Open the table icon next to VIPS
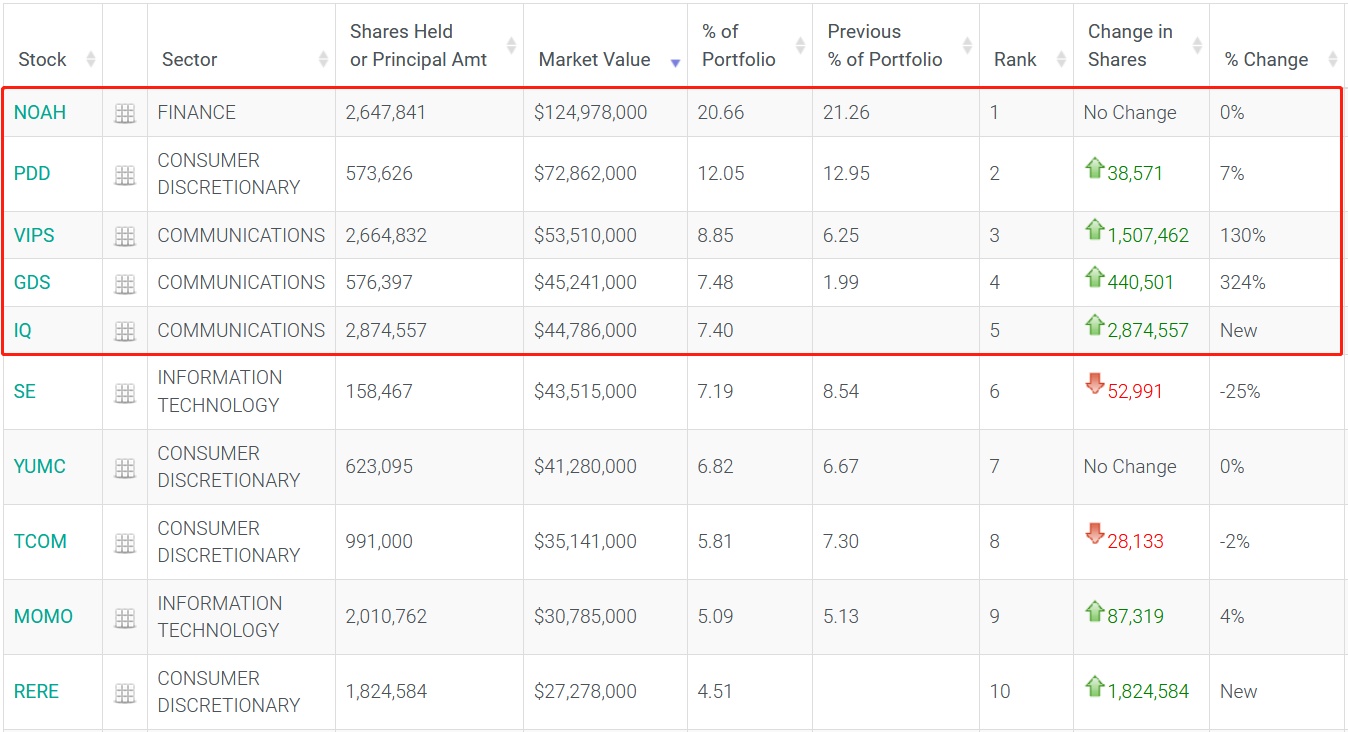Image resolution: width=1348 pixels, height=732 pixels. [125, 237]
